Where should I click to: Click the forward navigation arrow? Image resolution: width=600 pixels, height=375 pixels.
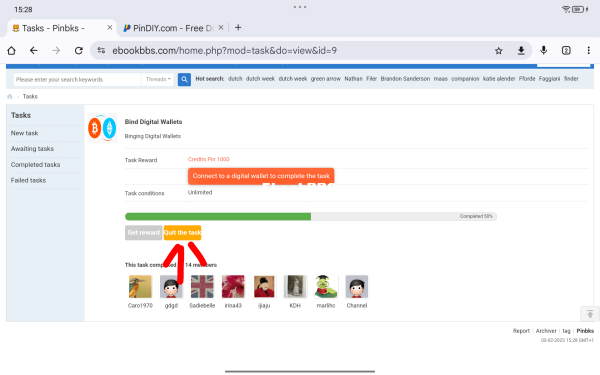tap(56, 51)
